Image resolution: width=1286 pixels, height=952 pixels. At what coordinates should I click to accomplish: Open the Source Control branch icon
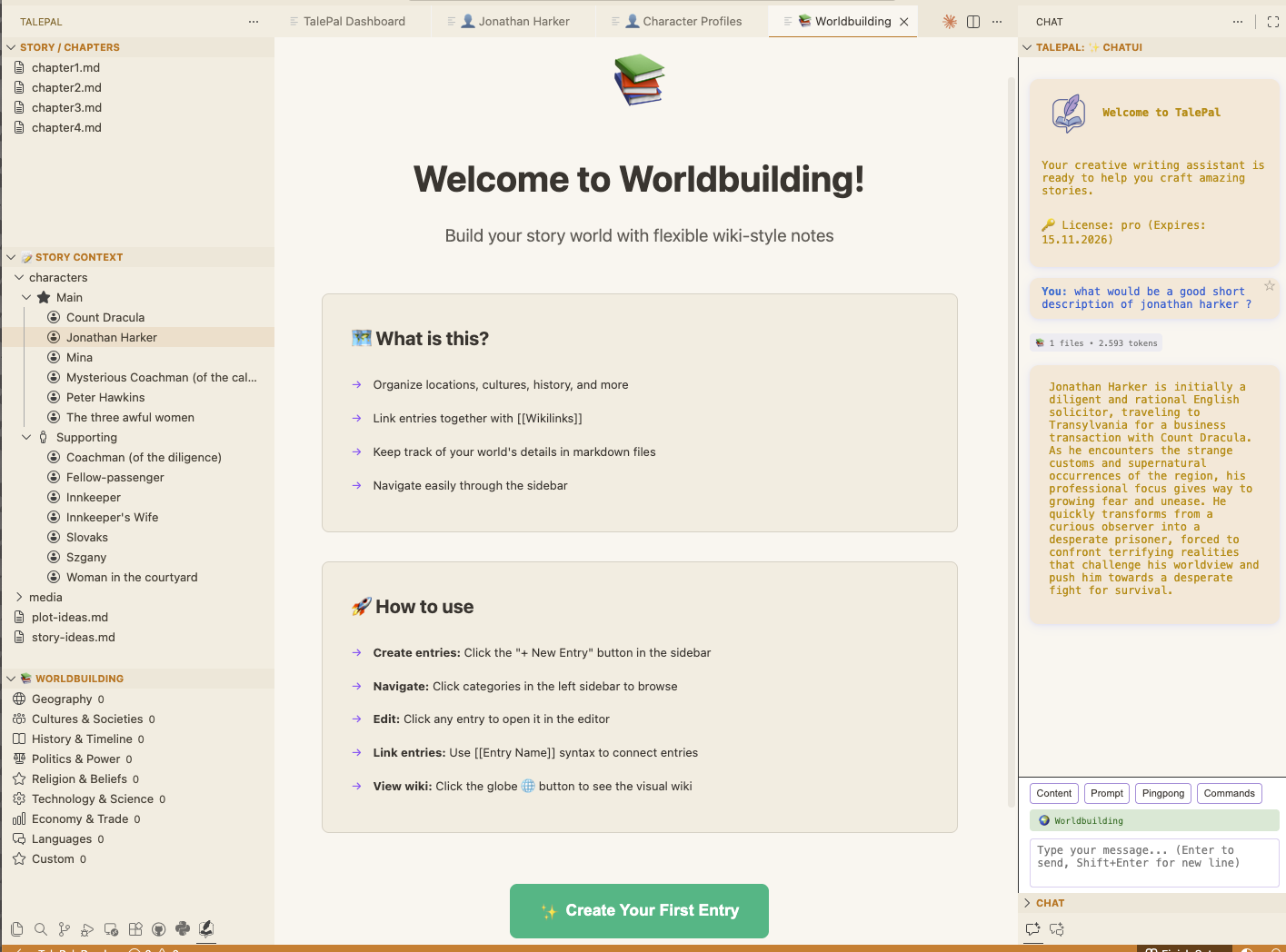tap(64, 929)
